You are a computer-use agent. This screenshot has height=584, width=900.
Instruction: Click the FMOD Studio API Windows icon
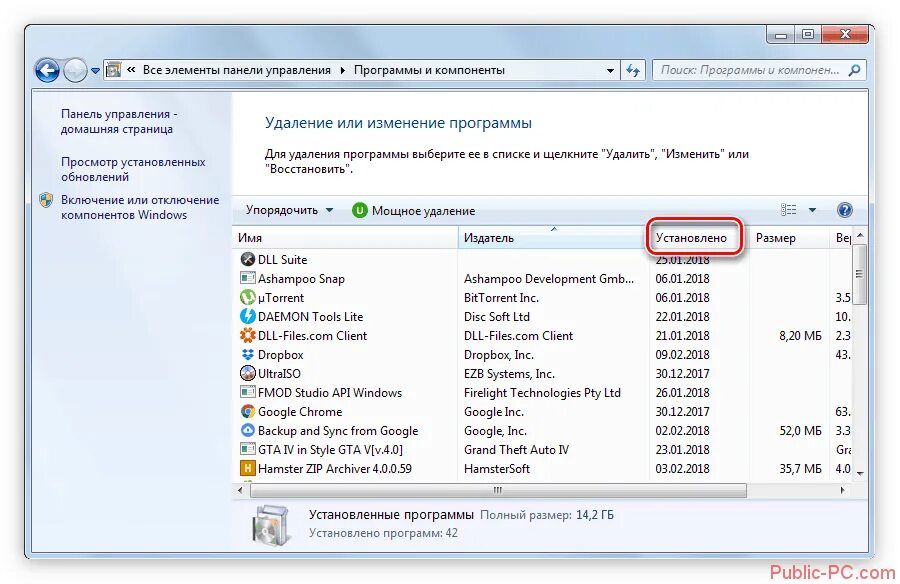pos(247,392)
